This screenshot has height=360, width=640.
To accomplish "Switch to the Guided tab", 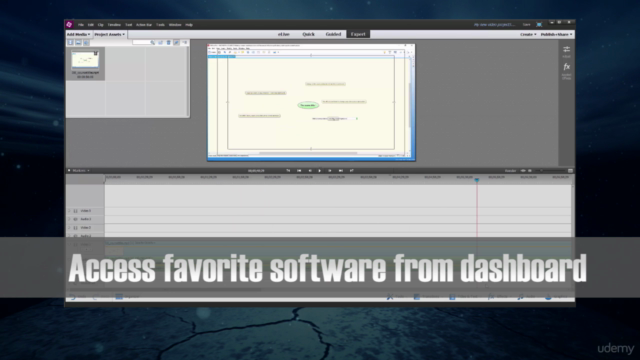I will [x=333, y=34].
